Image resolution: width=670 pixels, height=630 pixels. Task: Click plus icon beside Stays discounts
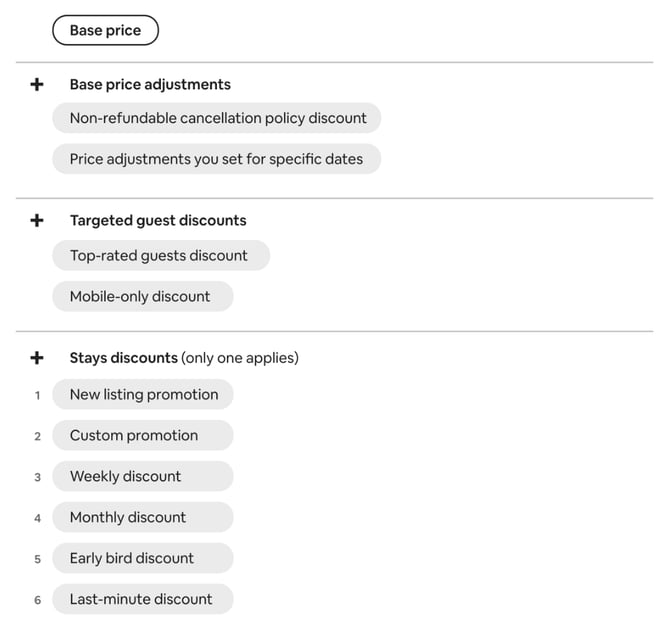(x=37, y=358)
